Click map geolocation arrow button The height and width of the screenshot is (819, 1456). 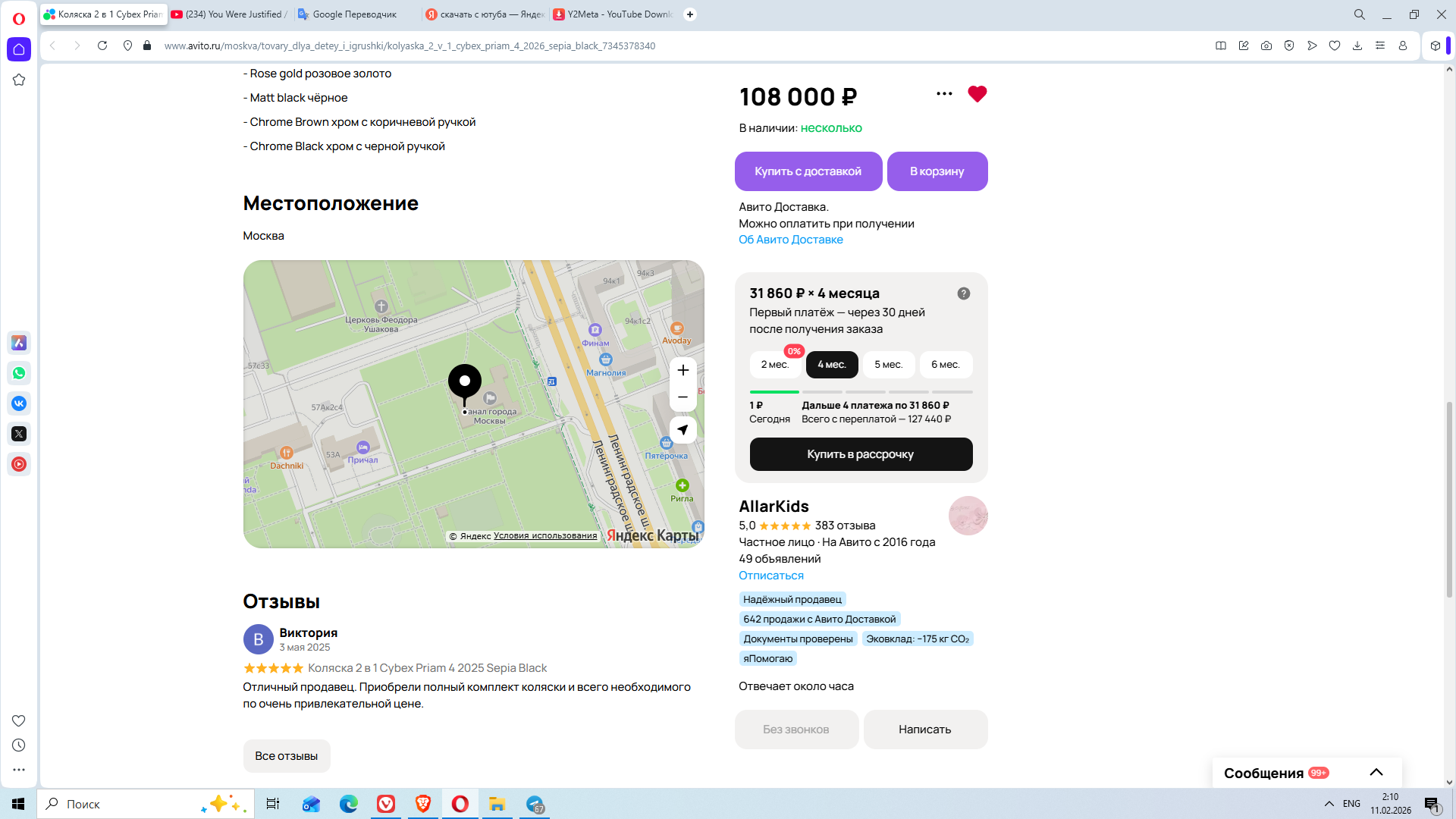[x=682, y=430]
